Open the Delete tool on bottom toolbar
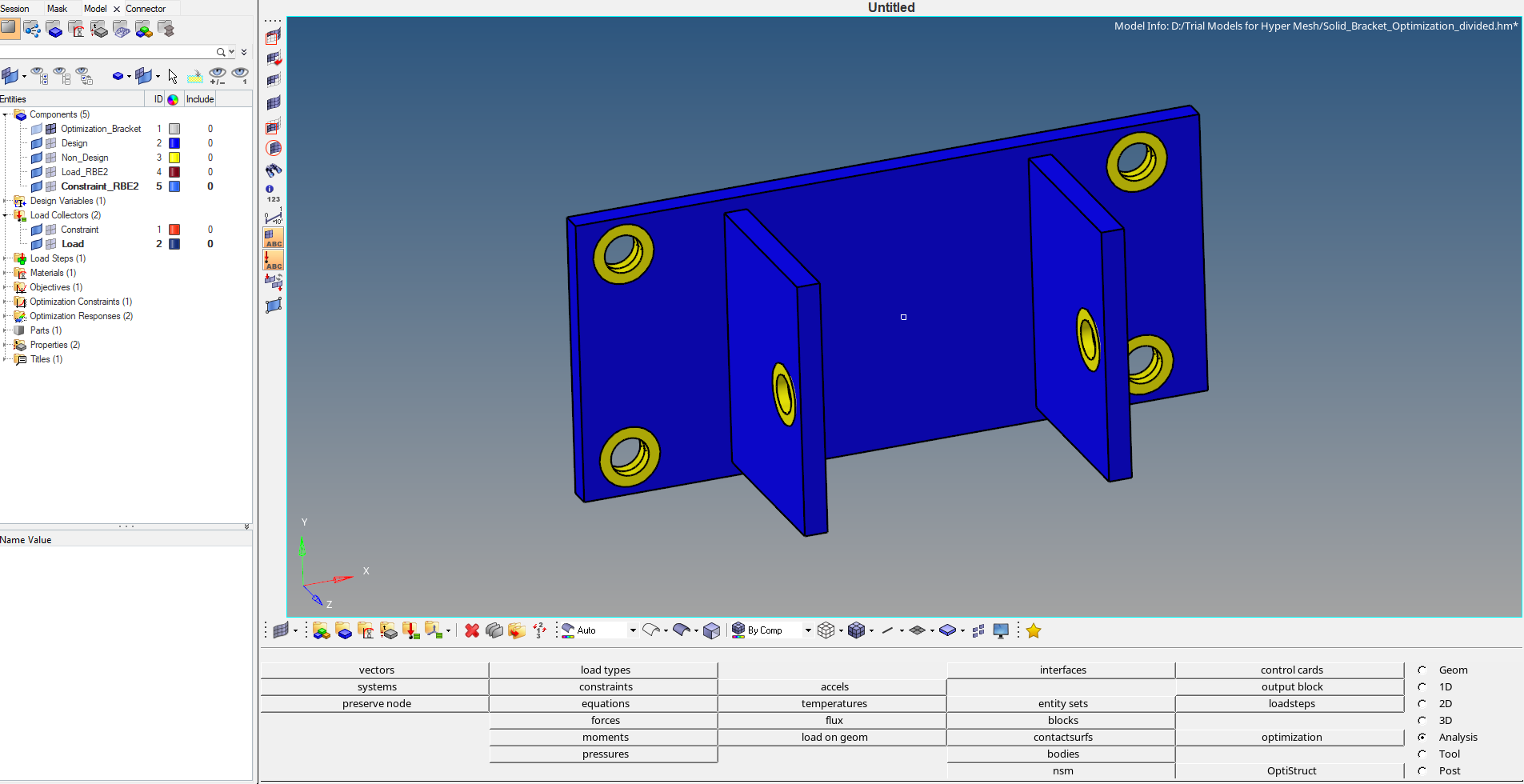 pos(471,631)
